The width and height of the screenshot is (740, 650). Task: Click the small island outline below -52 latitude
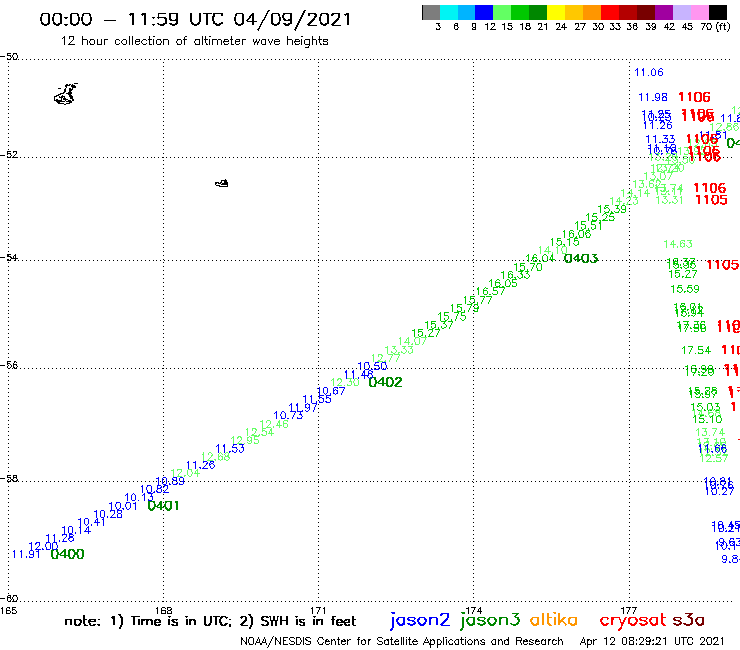tap(222, 183)
